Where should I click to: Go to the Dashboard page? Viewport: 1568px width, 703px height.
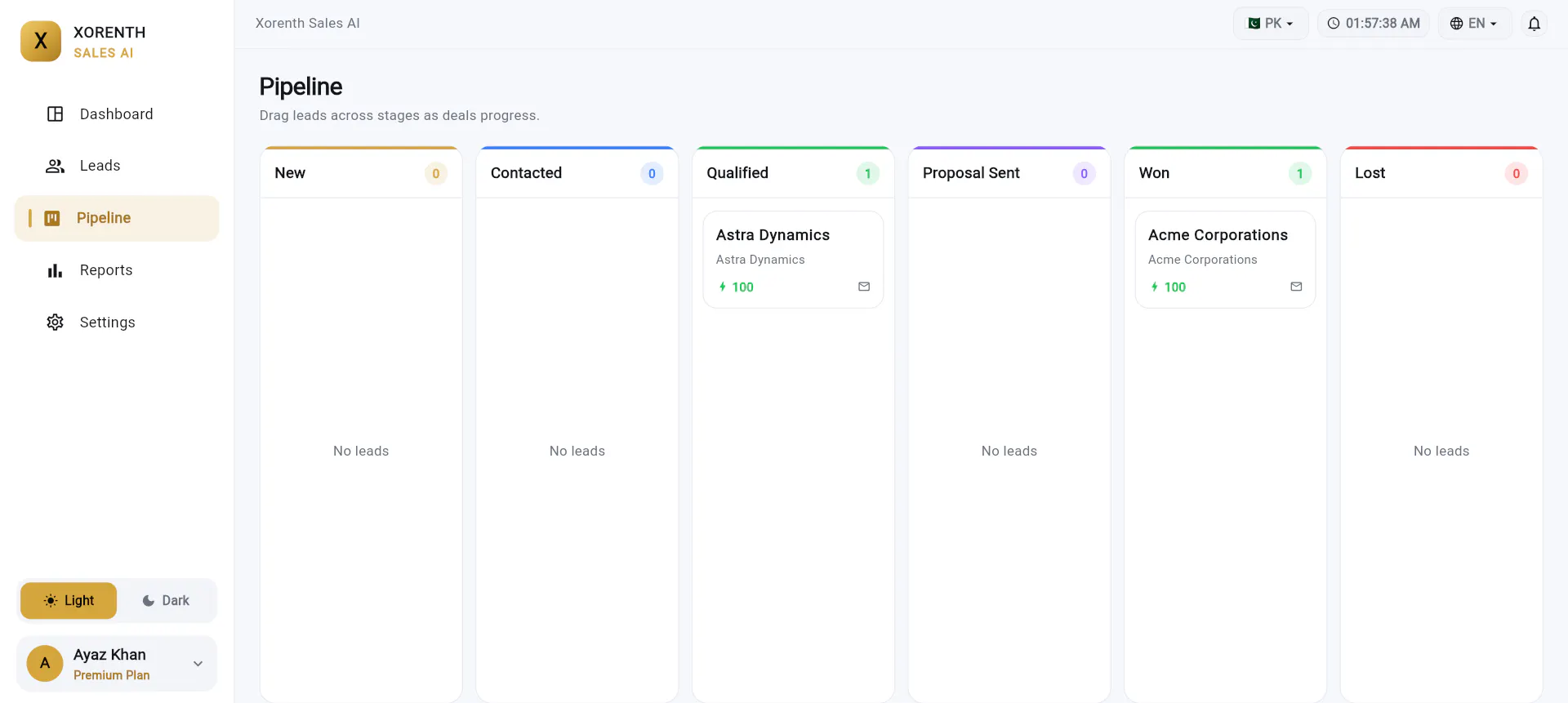[x=117, y=114]
